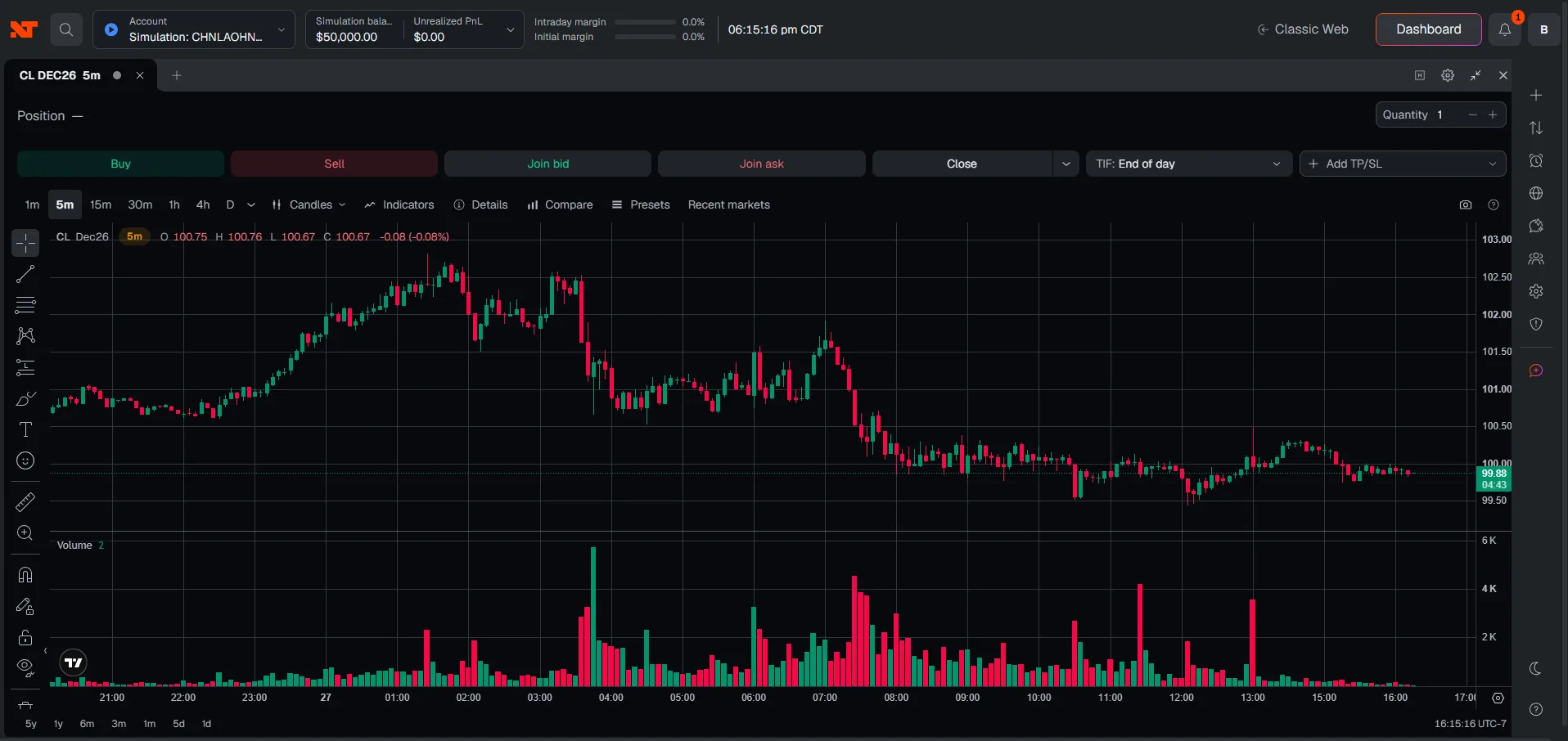Toggle lock all drawings
This screenshot has width=1568, height=741.
(x=25, y=637)
